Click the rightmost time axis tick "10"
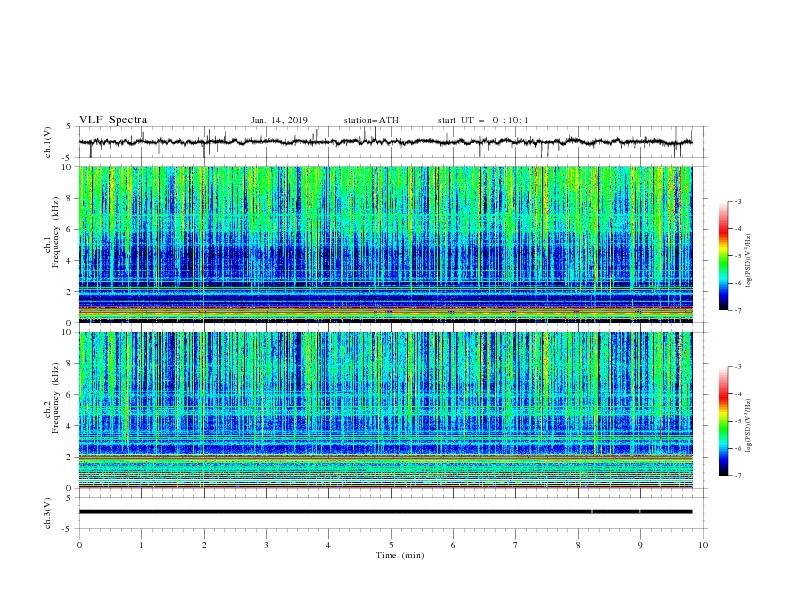This screenshot has width=792, height=612. pyautogui.click(x=703, y=545)
